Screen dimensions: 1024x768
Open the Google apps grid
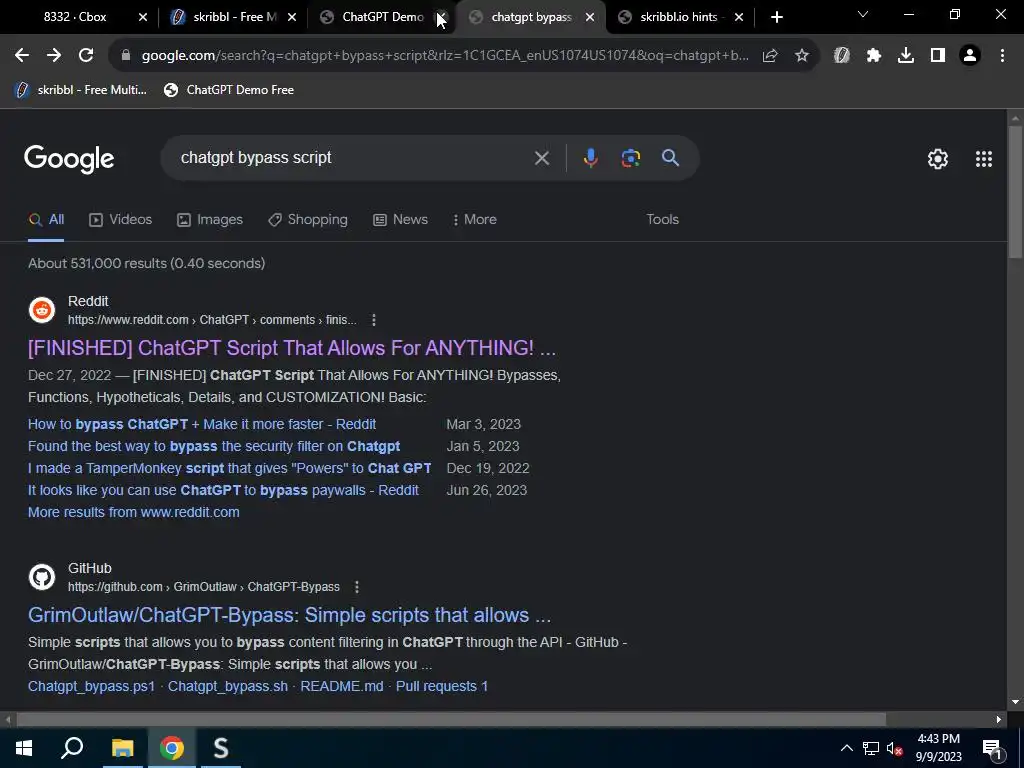tap(984, 159)
